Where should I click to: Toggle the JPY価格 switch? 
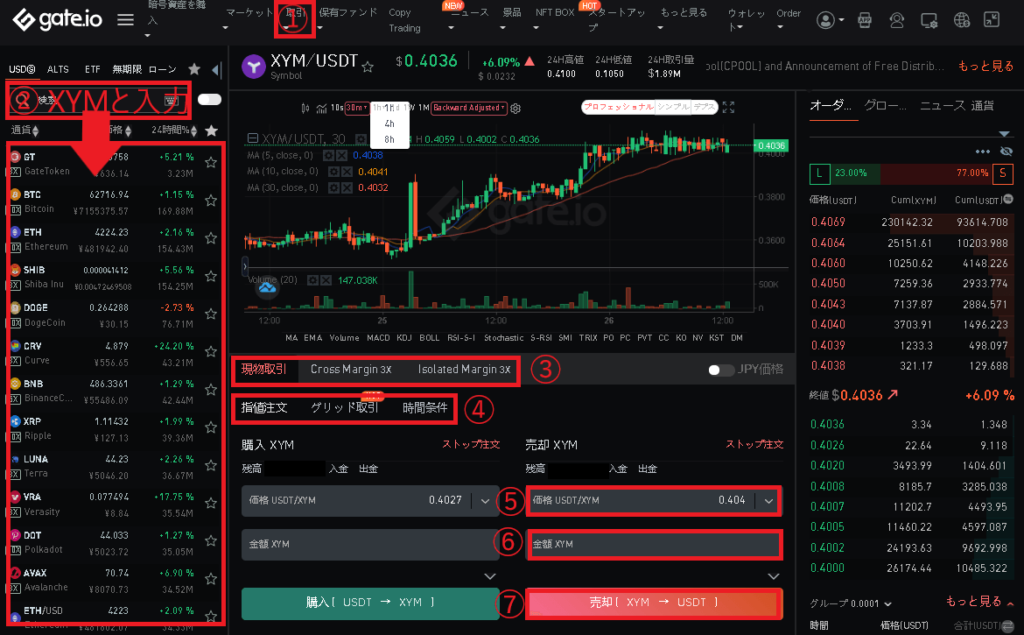pyautogui.click(x=720, y=370)
